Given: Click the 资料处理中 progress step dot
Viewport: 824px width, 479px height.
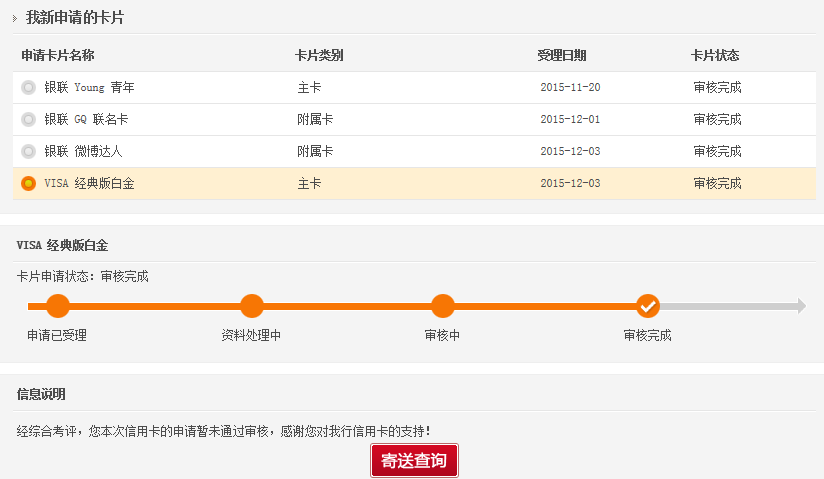Looking at the screenshot, I should click(252, 306).
